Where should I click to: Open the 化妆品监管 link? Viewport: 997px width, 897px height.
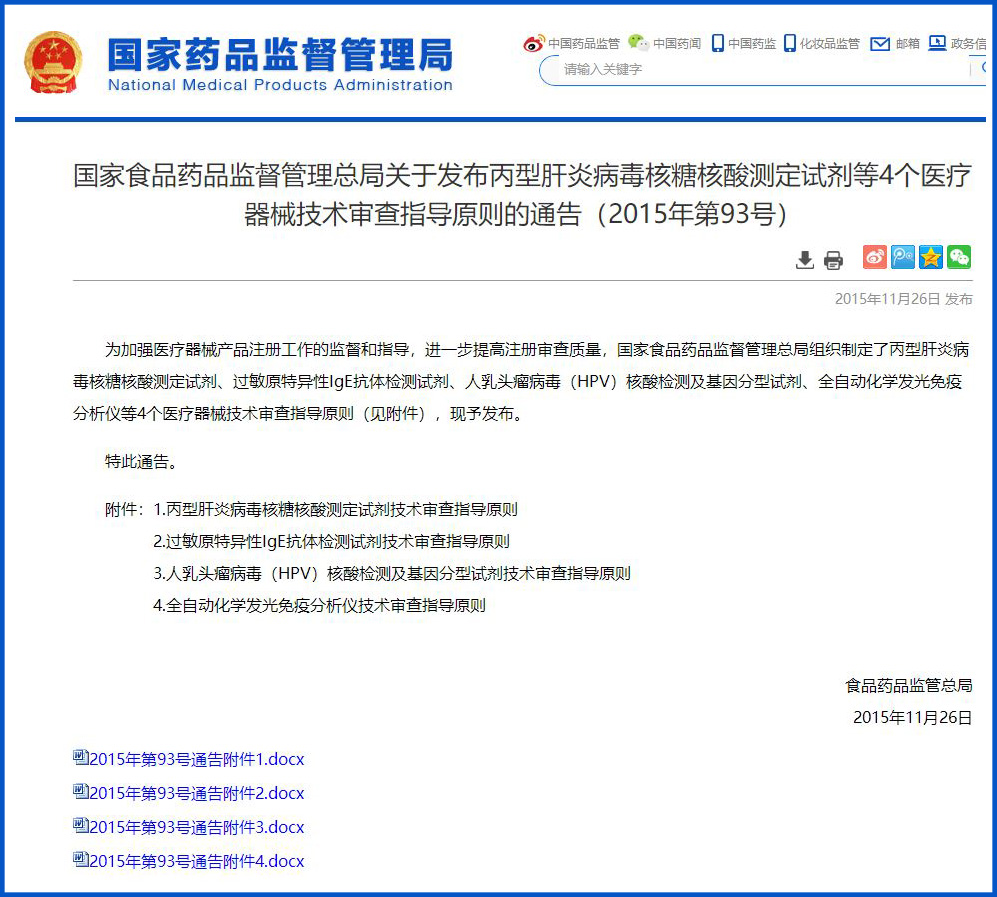[x=830, y=43]
